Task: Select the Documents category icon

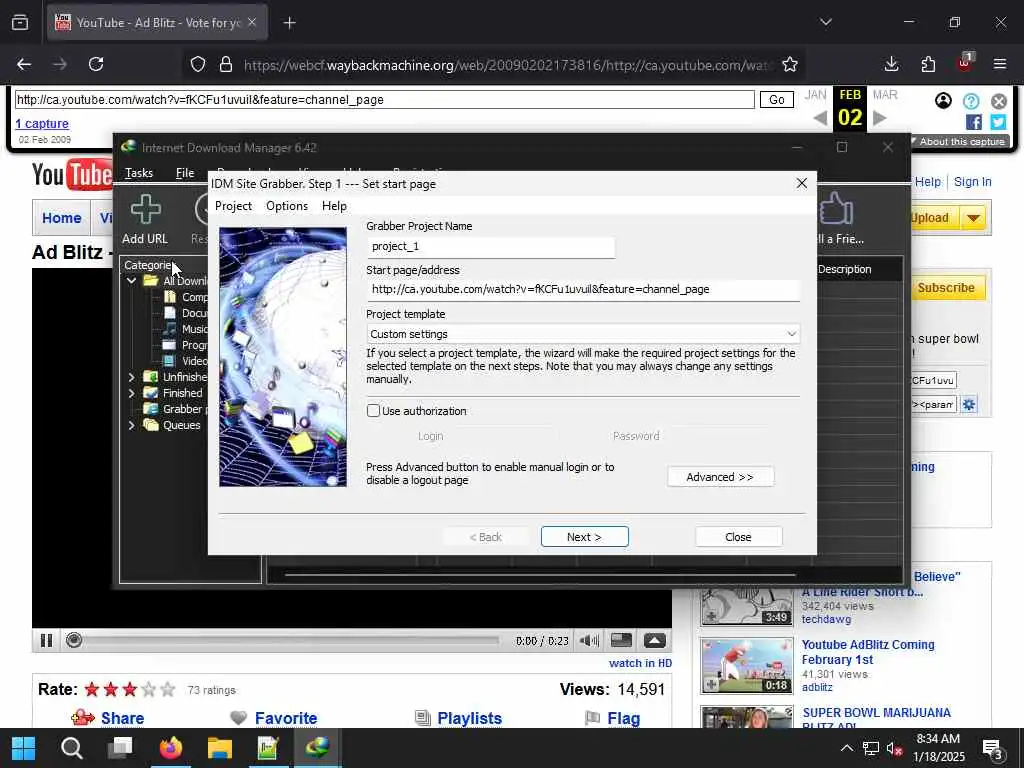Action: tap(170, 313)
